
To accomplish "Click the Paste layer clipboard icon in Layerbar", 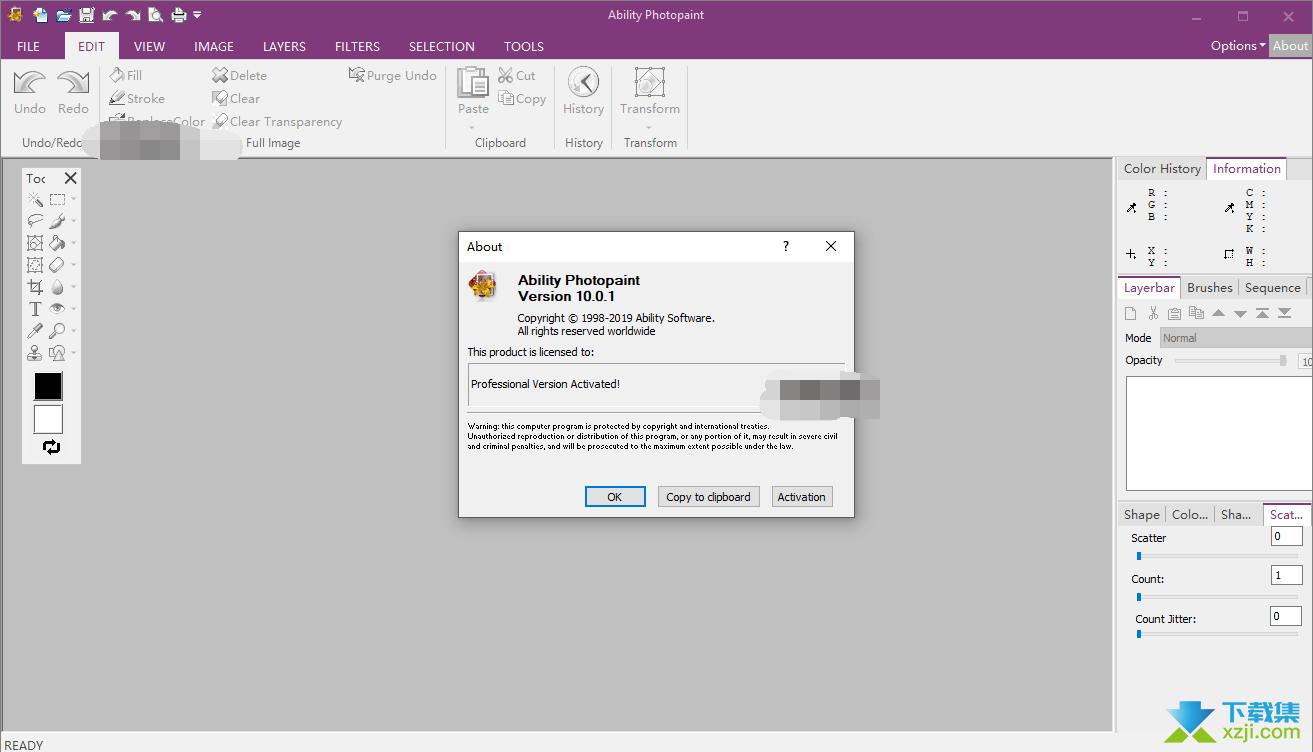I will coord(1175,314).
